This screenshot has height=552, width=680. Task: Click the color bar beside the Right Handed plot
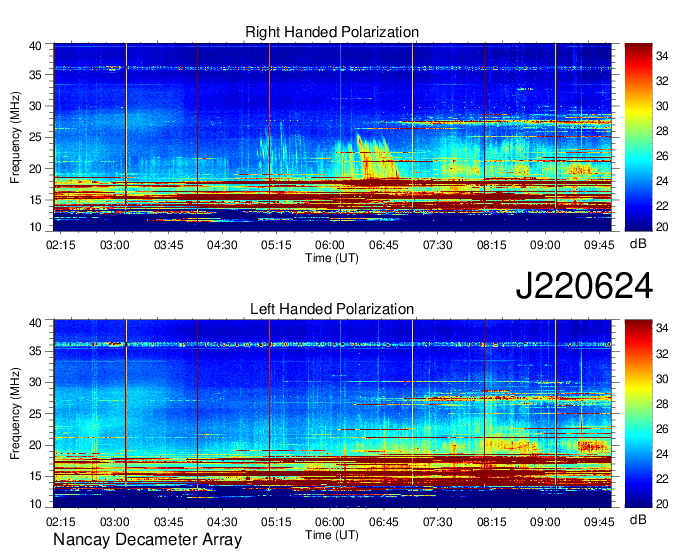point(638,137)
